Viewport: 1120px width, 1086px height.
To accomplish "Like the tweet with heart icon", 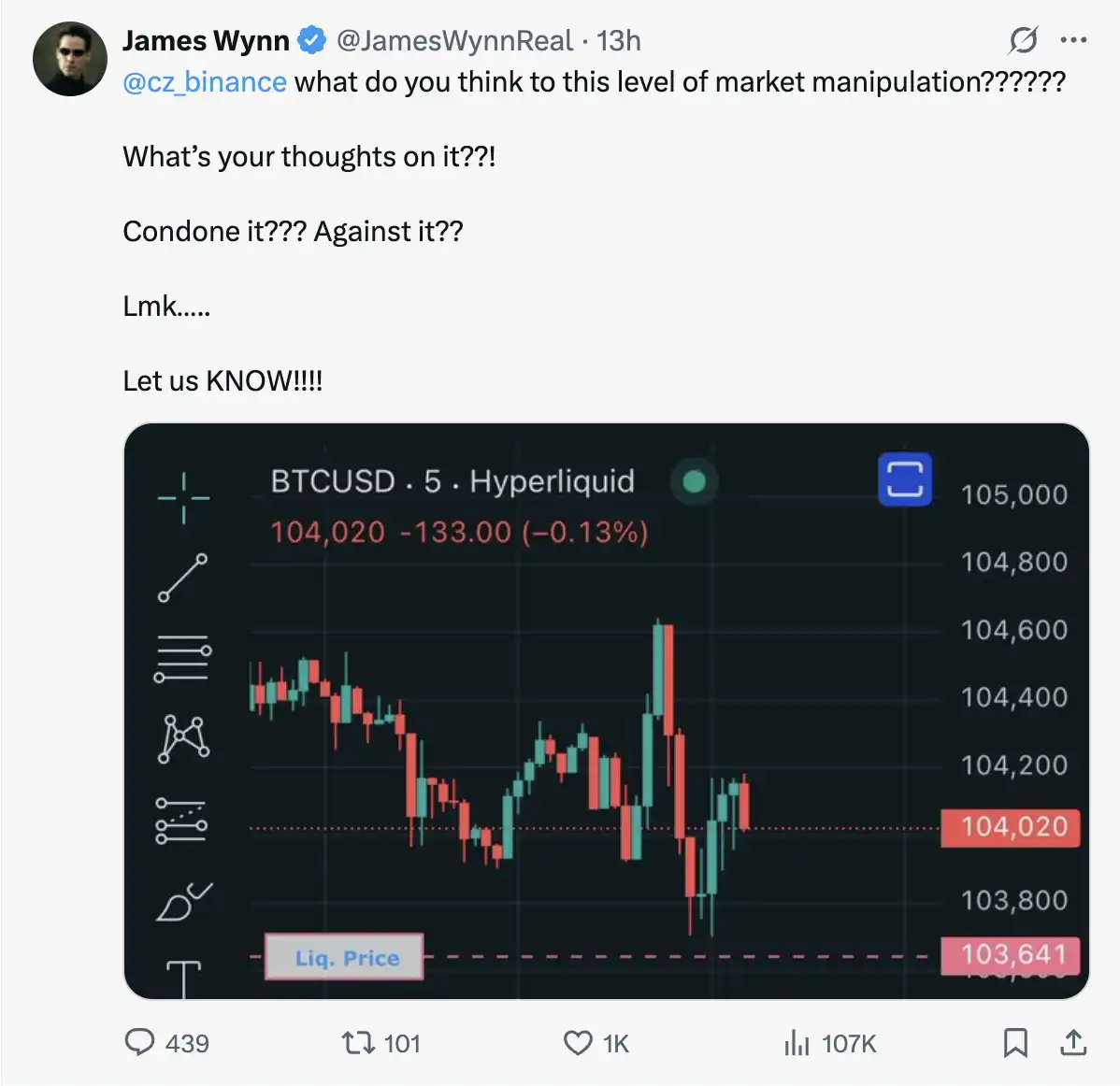I will tap(578, 1042).
